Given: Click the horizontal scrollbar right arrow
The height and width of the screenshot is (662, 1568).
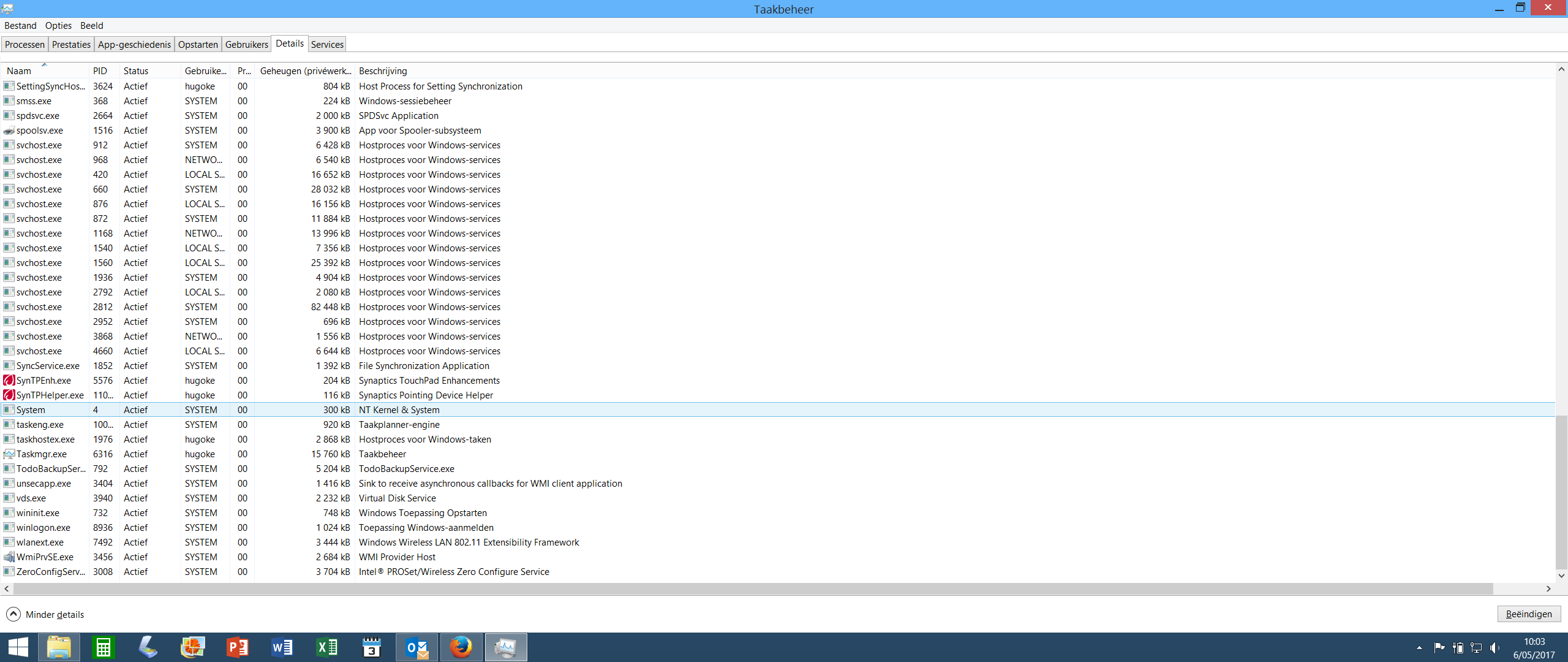Looking at the screenshot, I should pos(1548,588).
